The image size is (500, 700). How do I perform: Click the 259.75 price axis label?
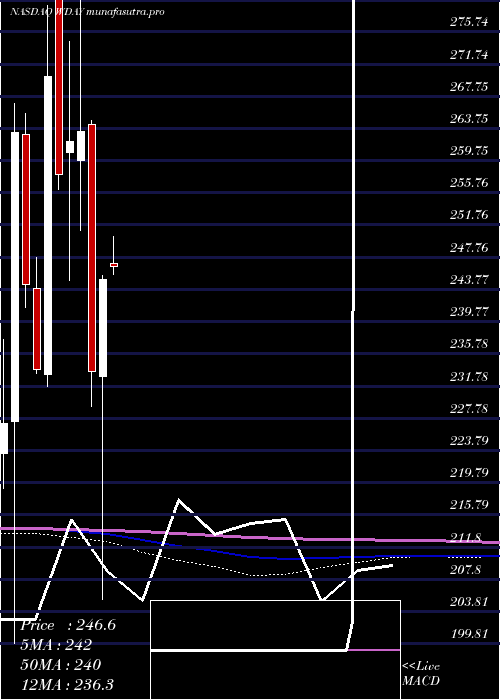469,150
